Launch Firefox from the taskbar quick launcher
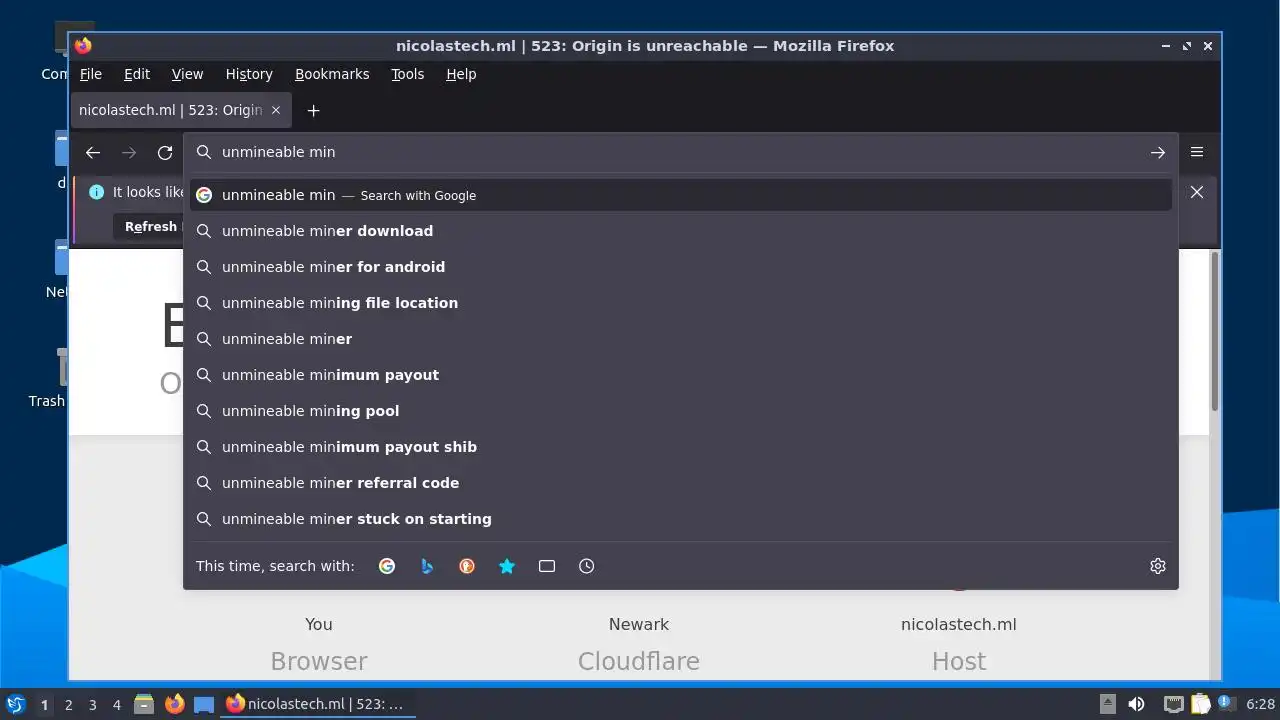The height and width of the screenshot is (720, 1280). (174, 704)
